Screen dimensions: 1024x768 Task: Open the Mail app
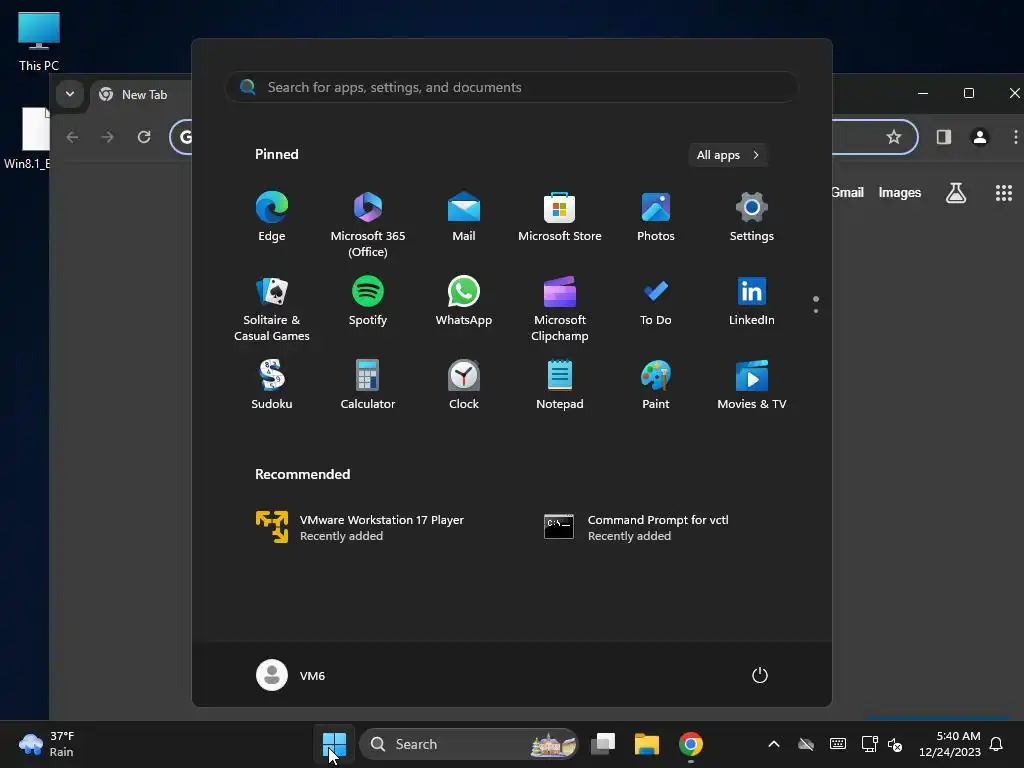coord(464,217)
